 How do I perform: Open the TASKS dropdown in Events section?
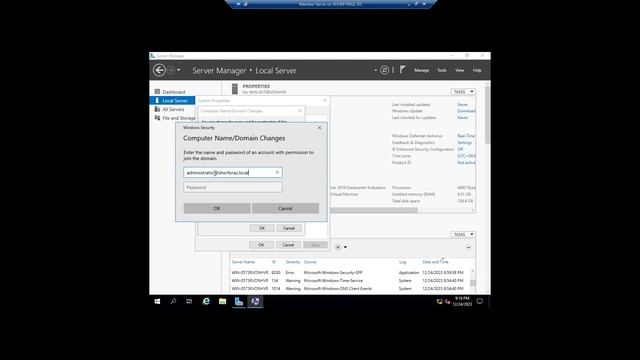coord(463,234)
